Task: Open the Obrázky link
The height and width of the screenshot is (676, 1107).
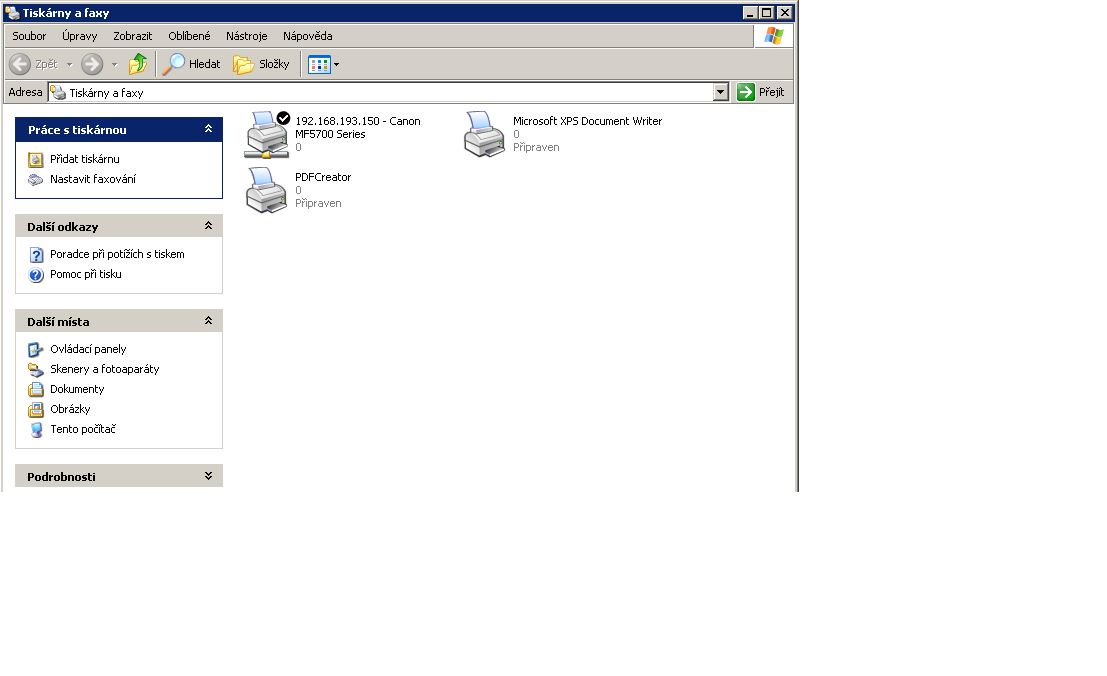Action: point(70,409)
